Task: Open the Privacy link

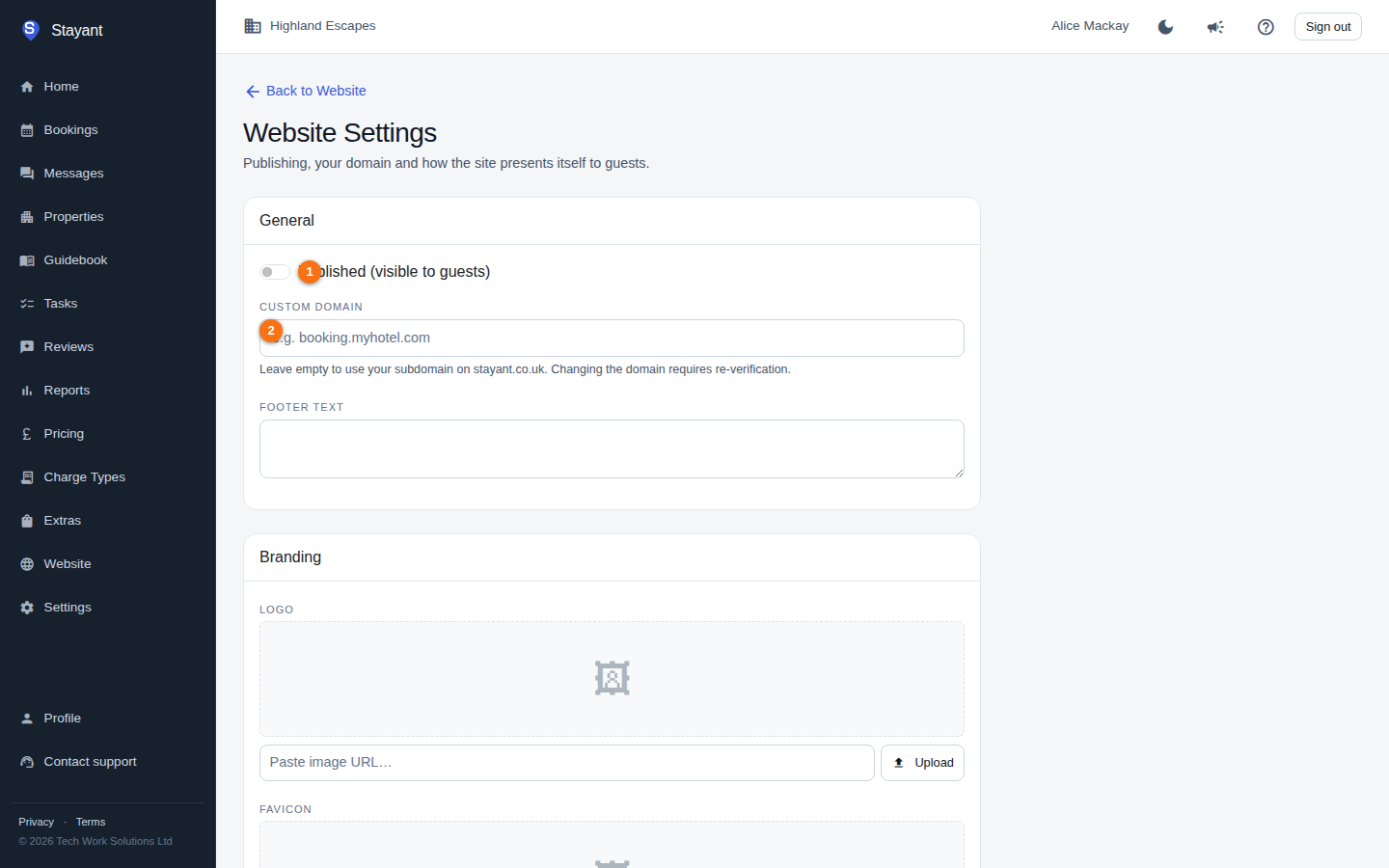Action: coord(37,822)
